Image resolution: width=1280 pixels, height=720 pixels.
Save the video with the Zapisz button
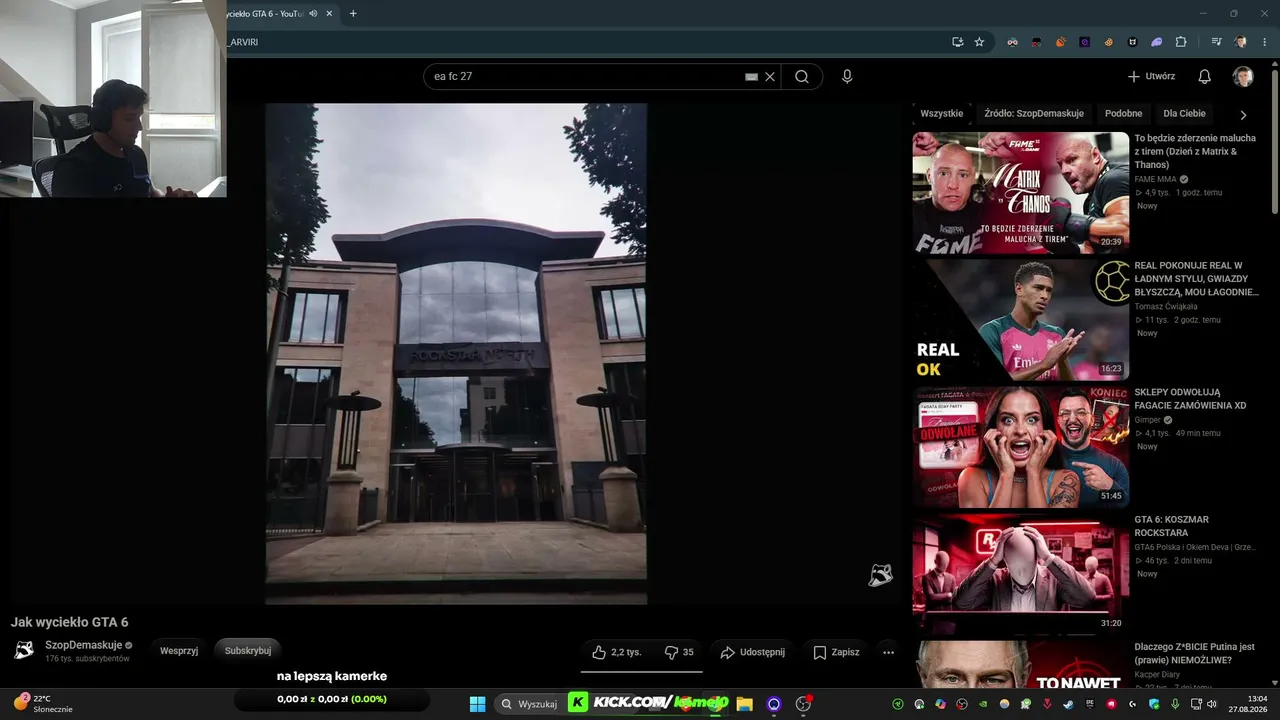tap(836, 652)
